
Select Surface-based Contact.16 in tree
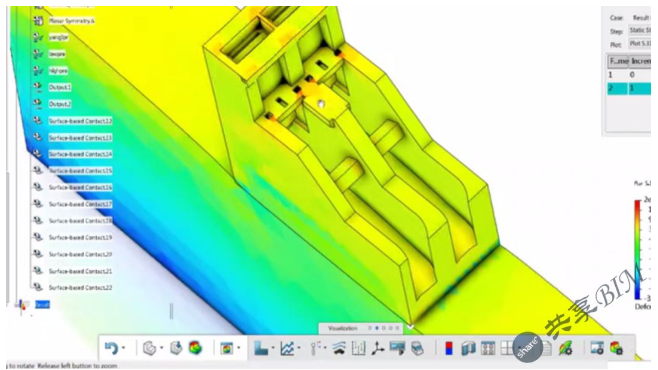tap(80, 188)
